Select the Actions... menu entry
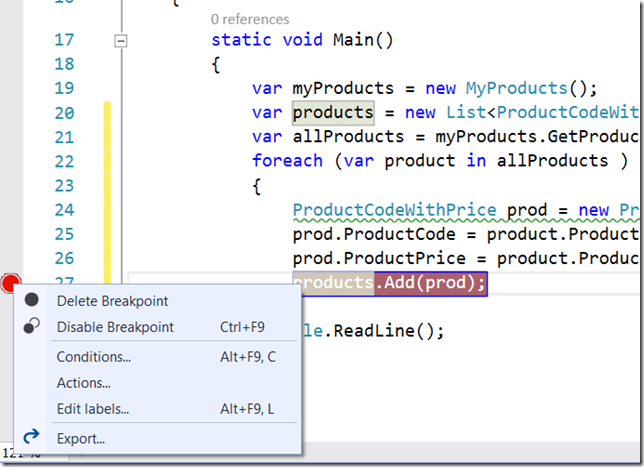 point(83,382)
